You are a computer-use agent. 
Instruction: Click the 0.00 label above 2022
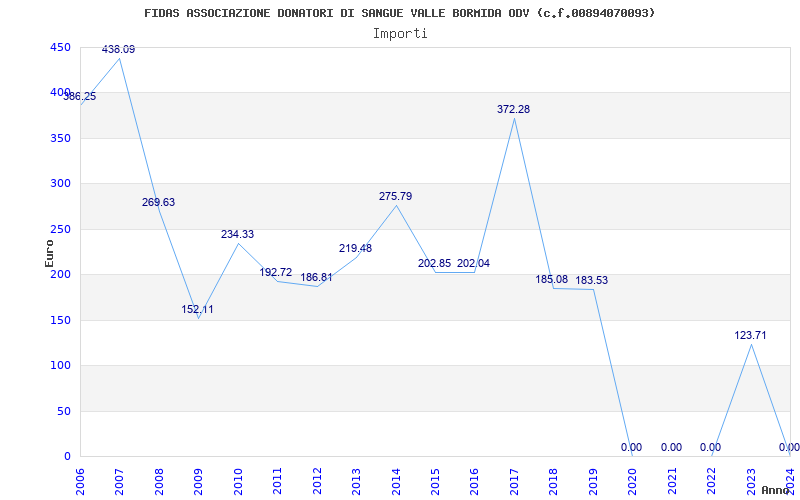[x=710, y=447]
